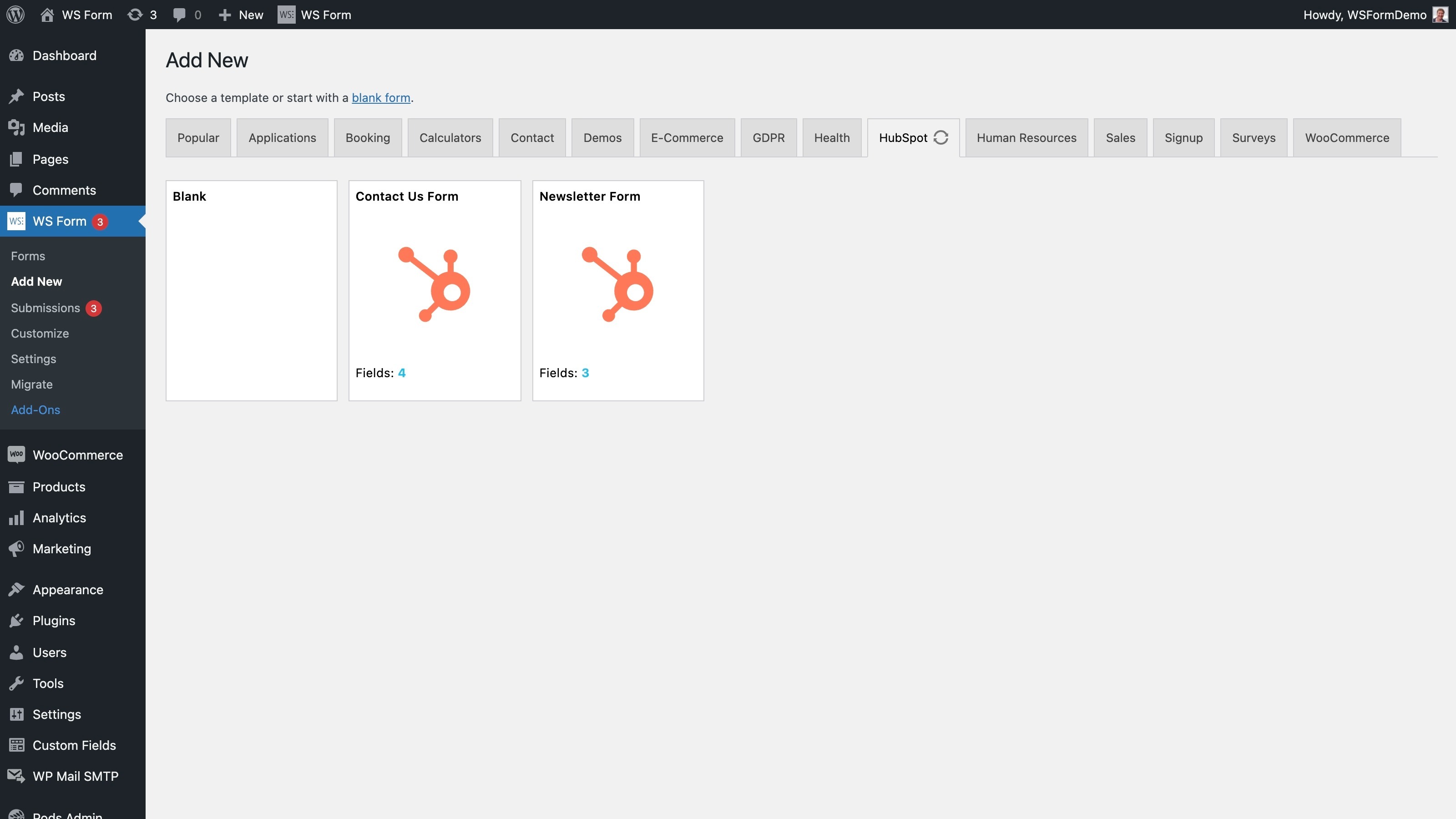Switch to the E-Commerce tab
The image size is (1456, 819).
click(687, 138)
